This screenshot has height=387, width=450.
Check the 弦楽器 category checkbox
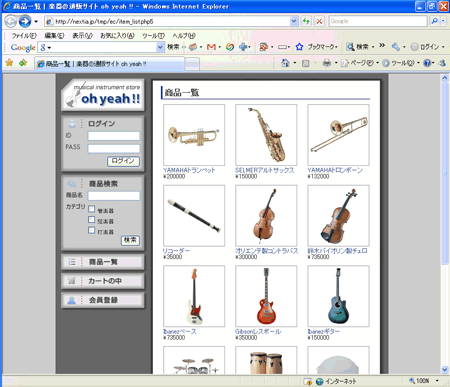tap(92, 219)
